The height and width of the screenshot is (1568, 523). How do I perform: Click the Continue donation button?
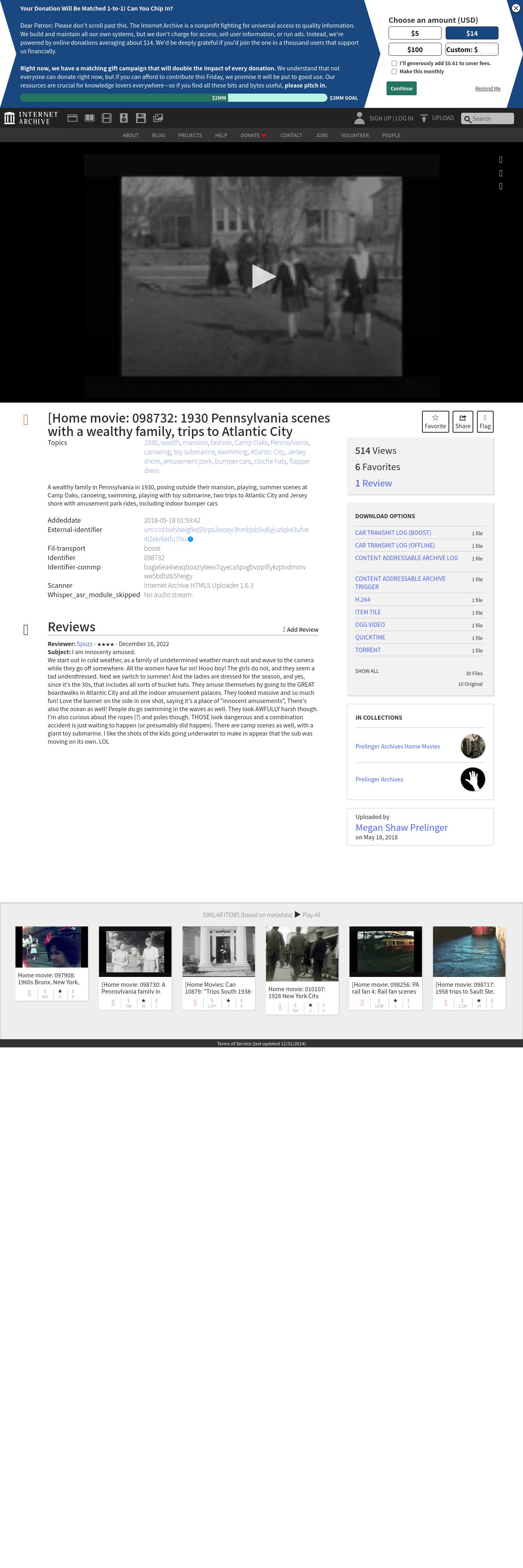point(401,88)
